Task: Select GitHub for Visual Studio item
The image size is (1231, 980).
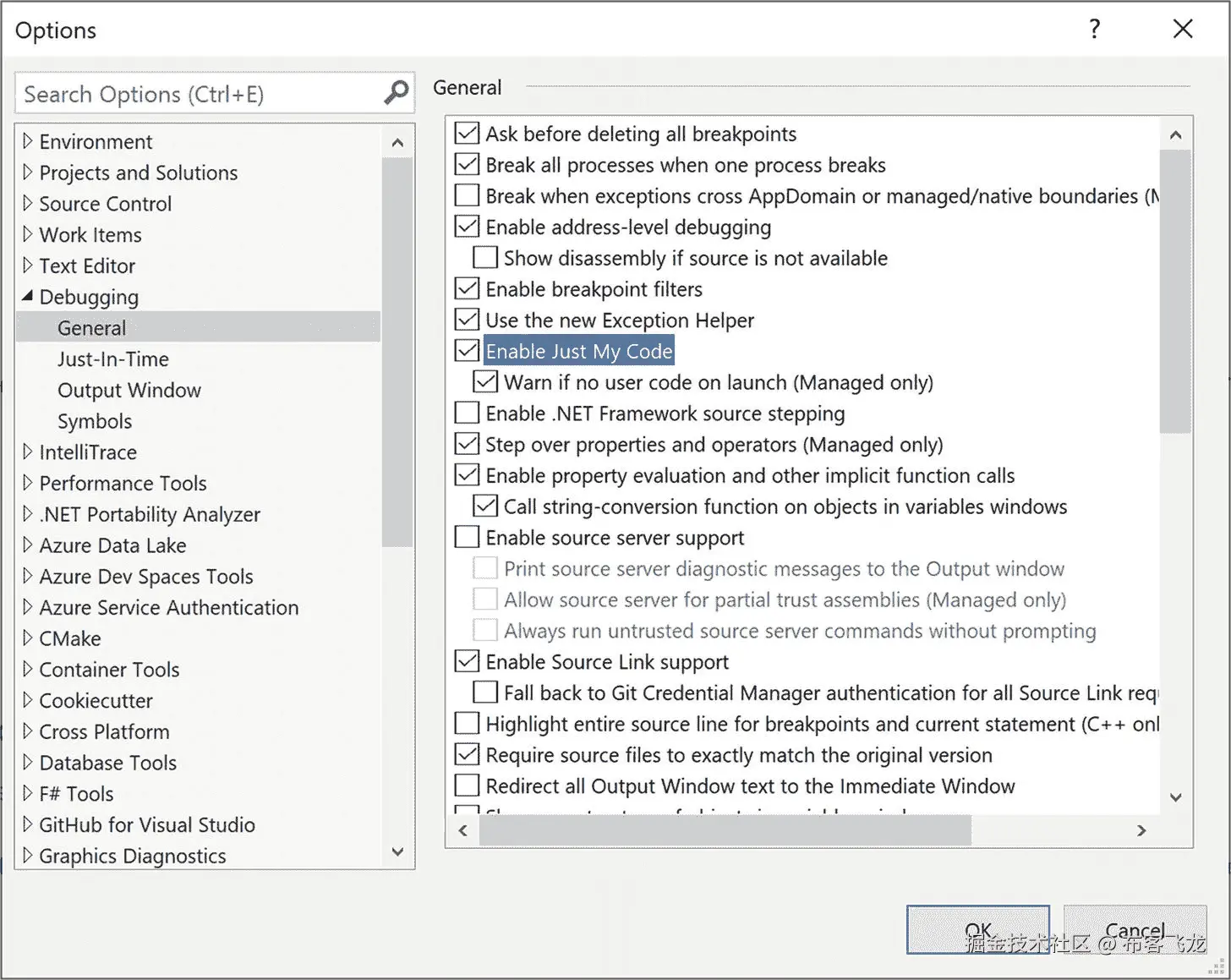Action: click(147, 824)
